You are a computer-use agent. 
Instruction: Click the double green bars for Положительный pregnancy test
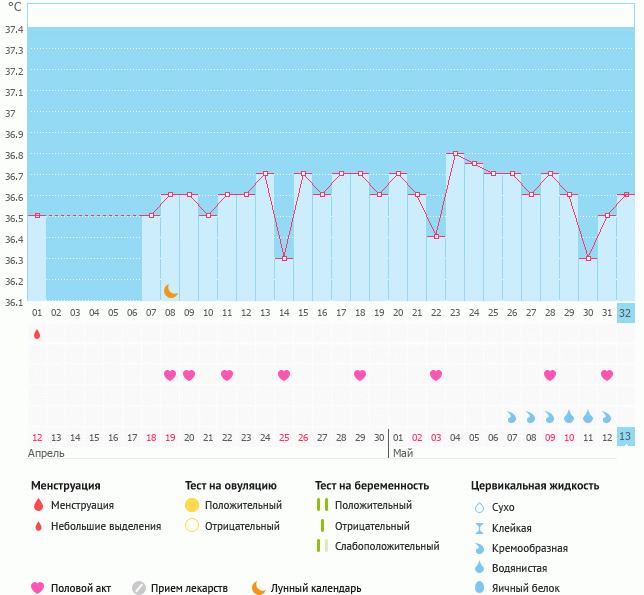coord(322,506)
